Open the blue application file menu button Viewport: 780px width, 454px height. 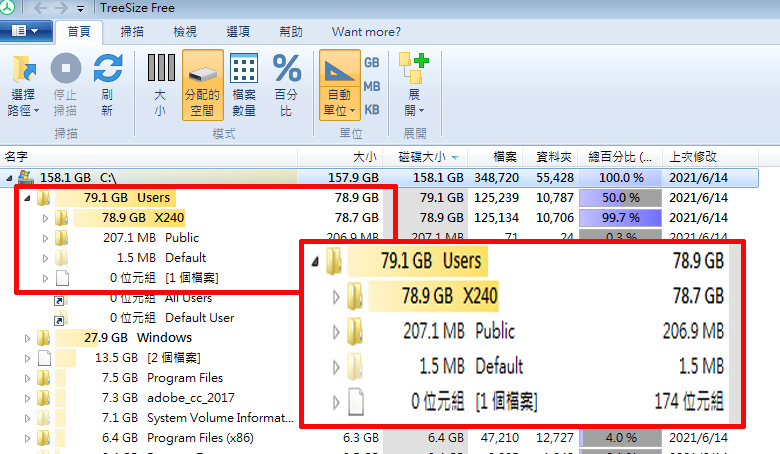pos(26,31)
